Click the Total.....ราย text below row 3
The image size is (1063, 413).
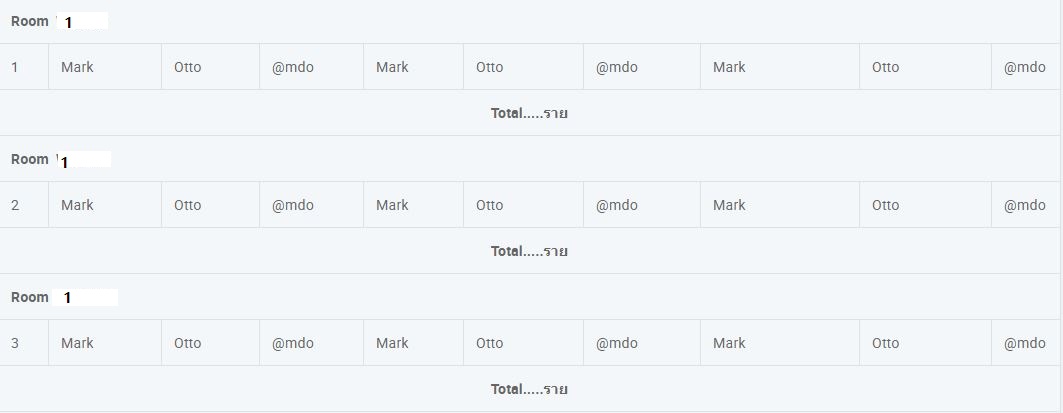(529, 389)
